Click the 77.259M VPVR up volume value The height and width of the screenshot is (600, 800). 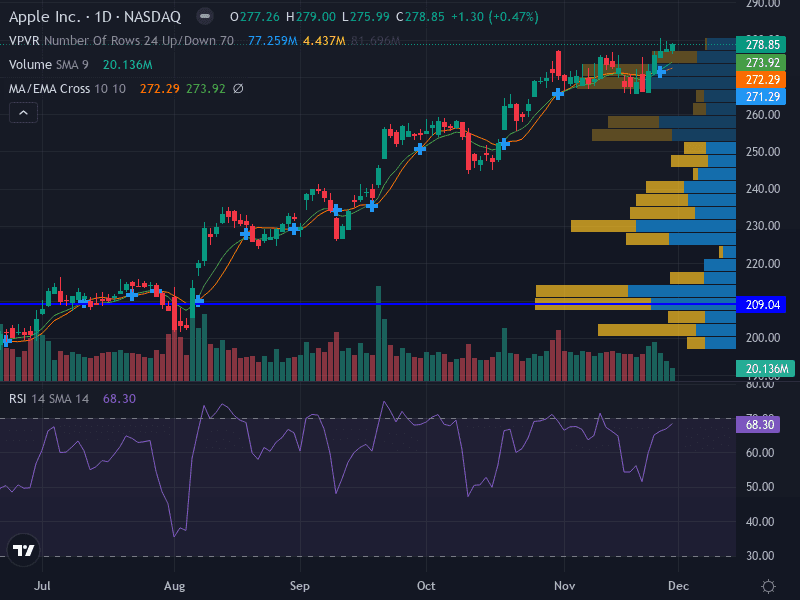click(x=272, y=40)
